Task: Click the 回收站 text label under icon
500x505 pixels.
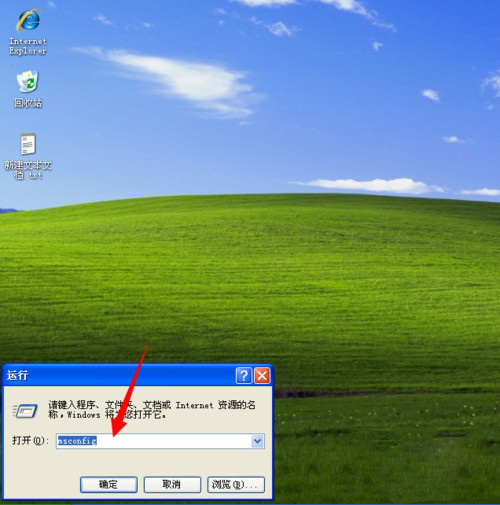Action: (x=28, y=103)
